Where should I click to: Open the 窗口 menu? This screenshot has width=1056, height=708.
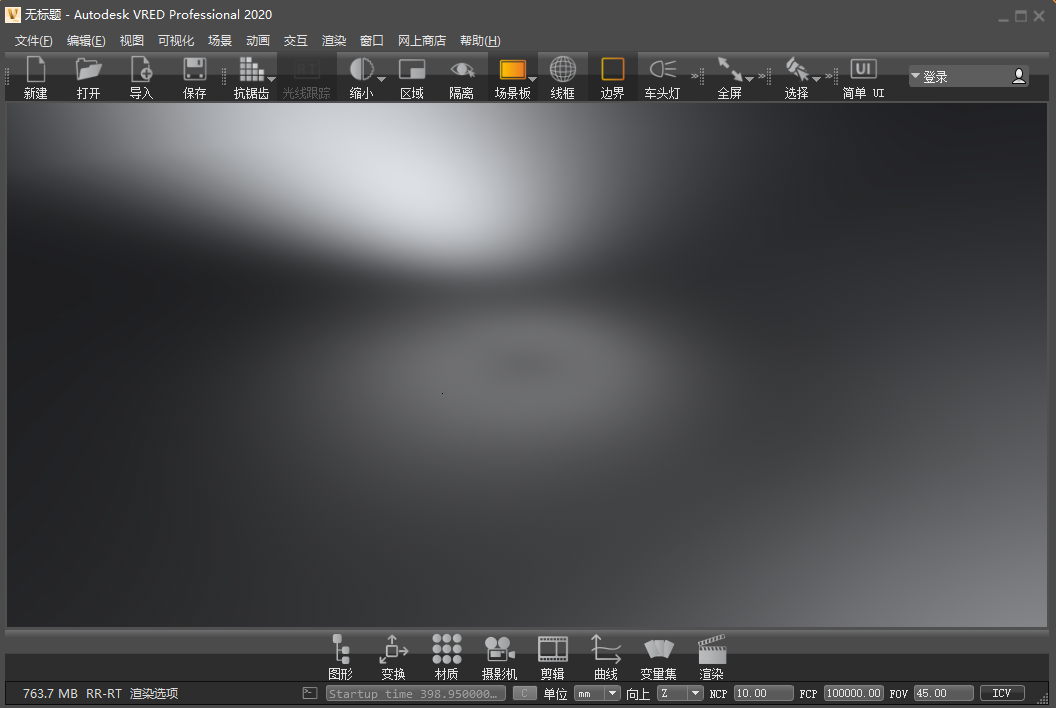372,40
